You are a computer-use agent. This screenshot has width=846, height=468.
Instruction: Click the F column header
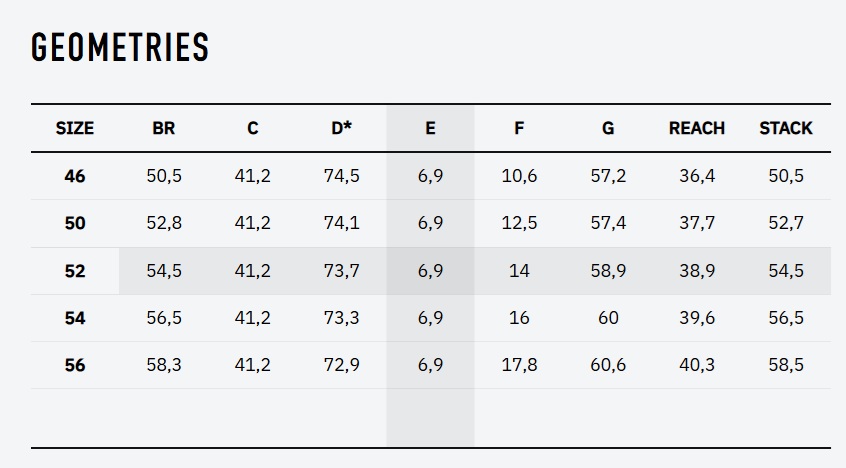(519, 128)
